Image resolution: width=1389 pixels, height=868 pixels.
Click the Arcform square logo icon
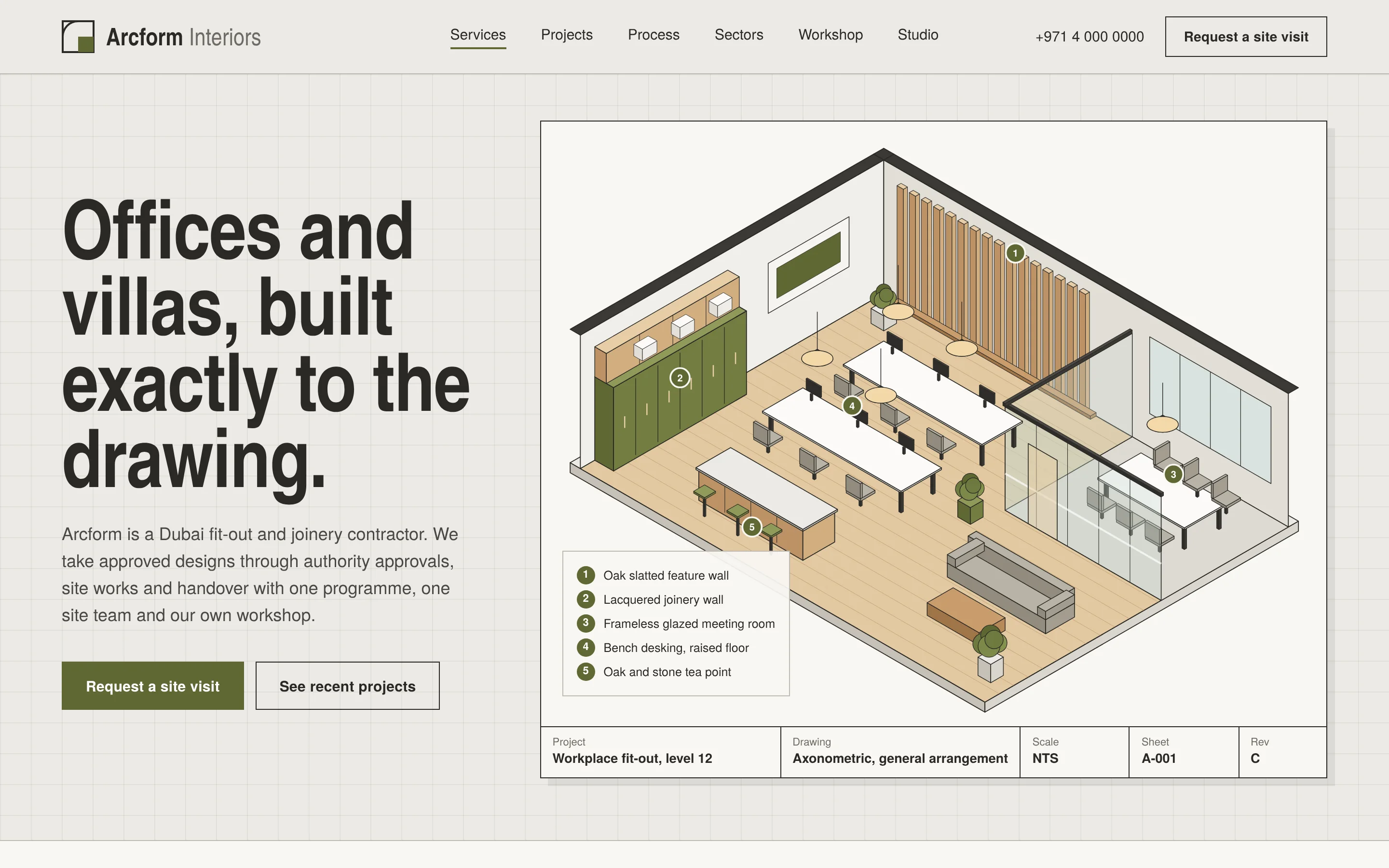[x=78, y=37]
